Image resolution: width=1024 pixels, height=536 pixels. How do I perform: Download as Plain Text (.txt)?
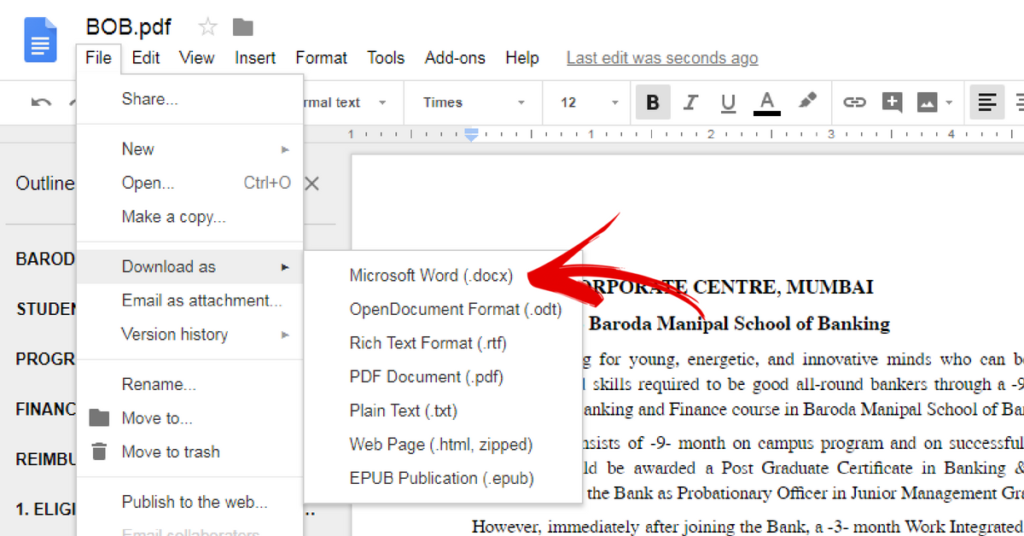point(443,411)
